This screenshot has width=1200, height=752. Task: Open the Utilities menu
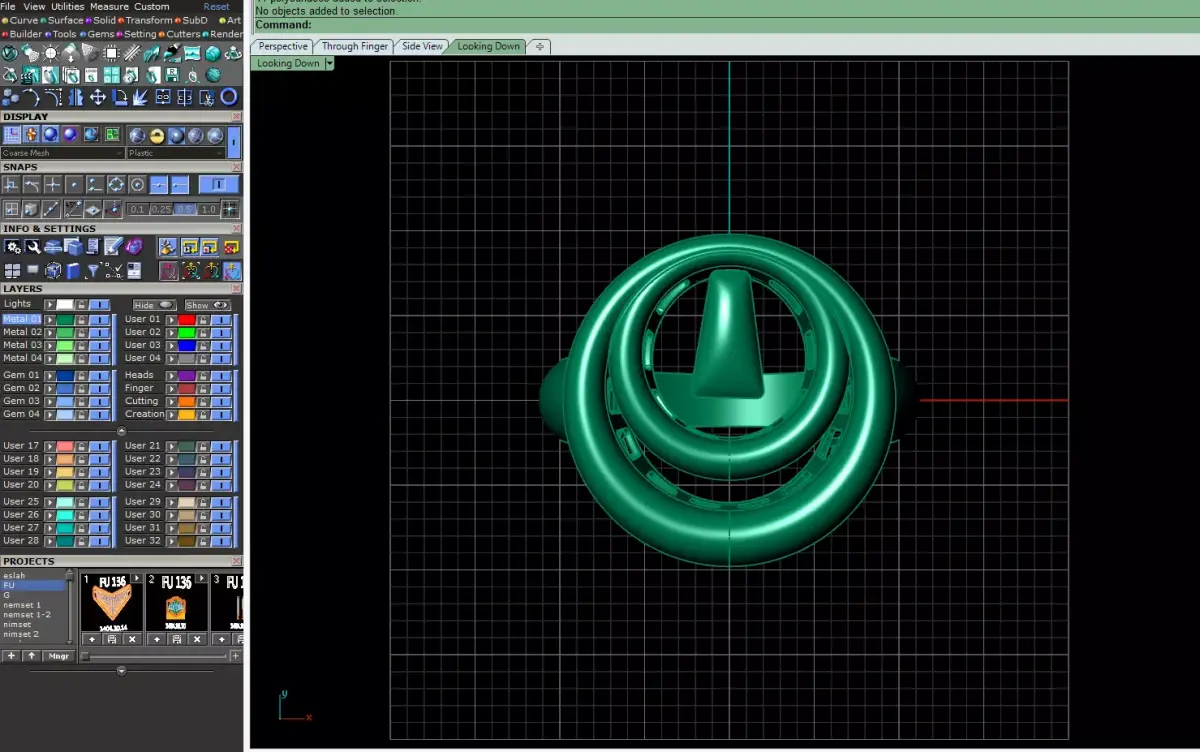click(68, 6)
